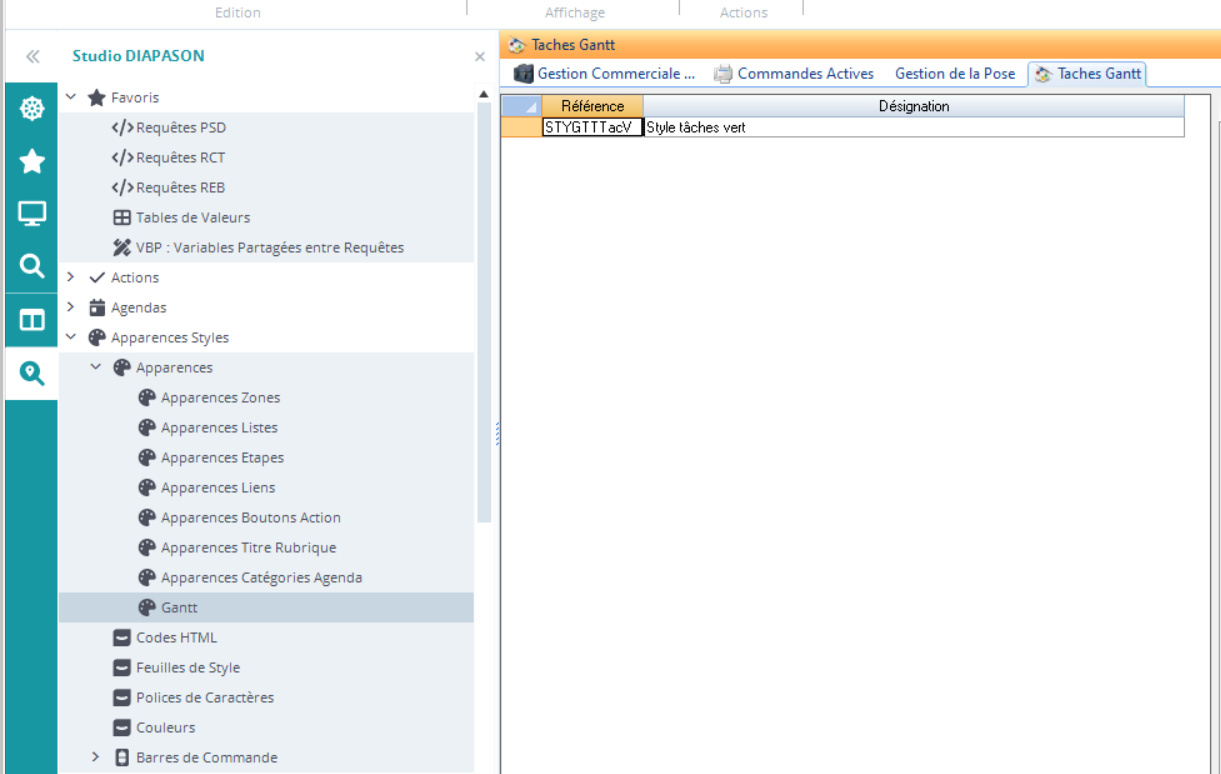Open favorites star icon in sidebar
Screen dimensions: 1221x774
click(32, 161)
